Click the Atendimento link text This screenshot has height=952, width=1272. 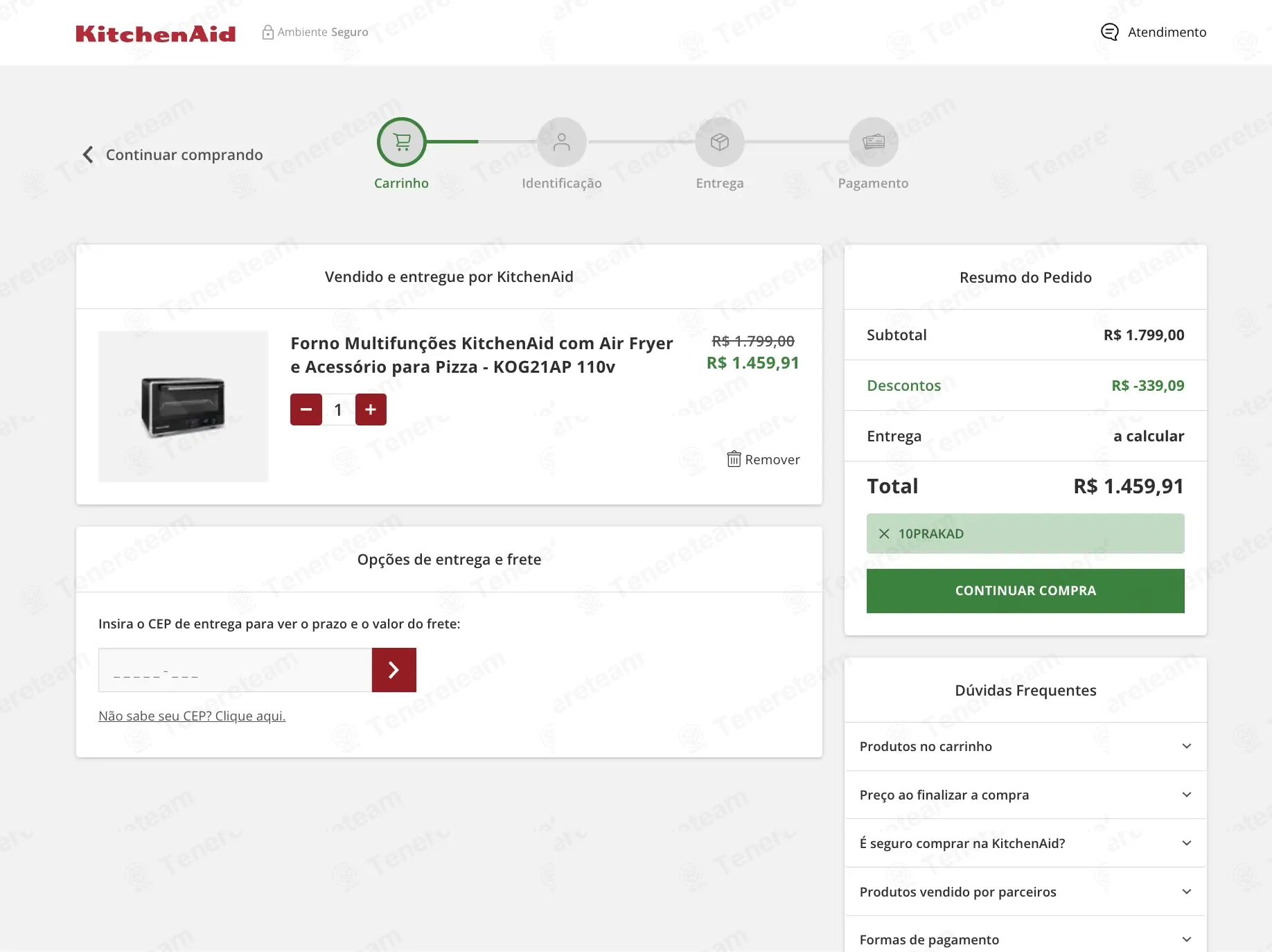(1167, 32)
